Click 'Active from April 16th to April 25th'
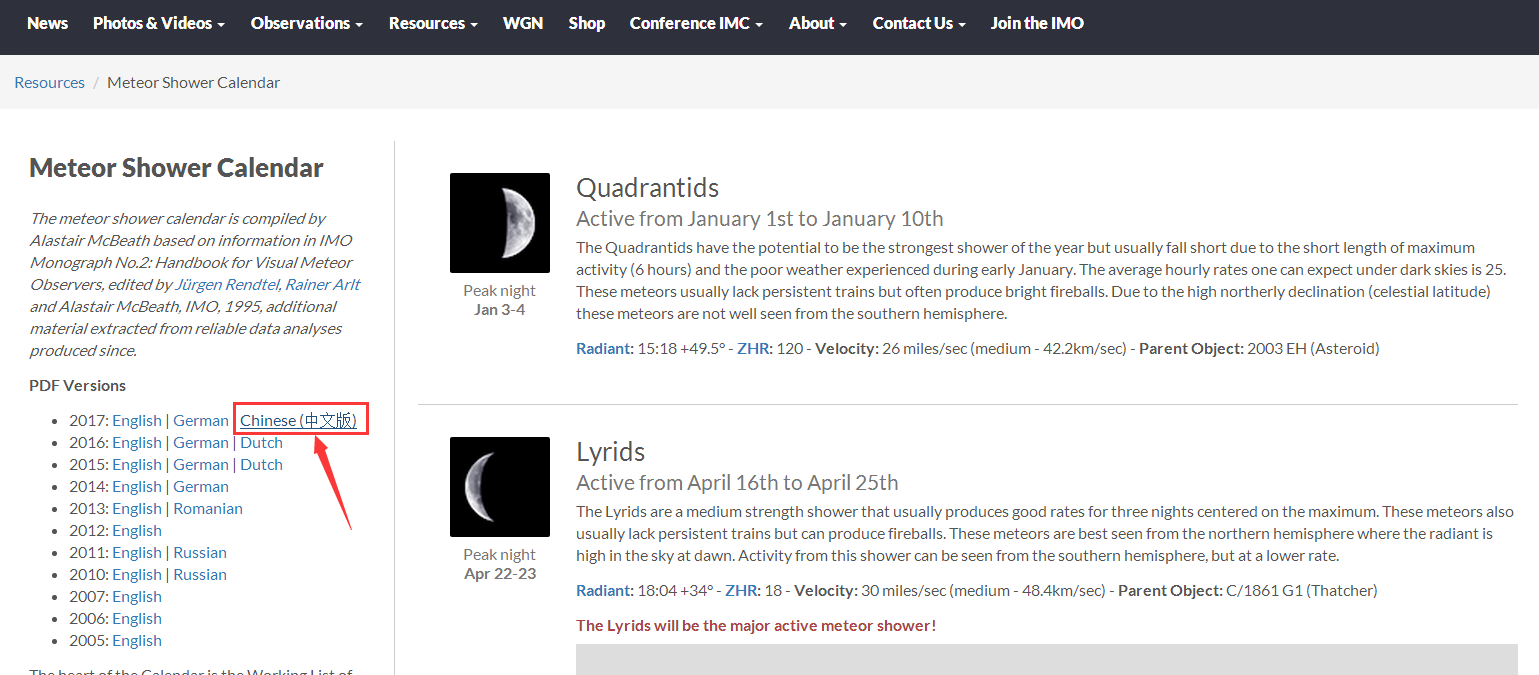This screenshot has height=675, width=1539. (737, 482)
